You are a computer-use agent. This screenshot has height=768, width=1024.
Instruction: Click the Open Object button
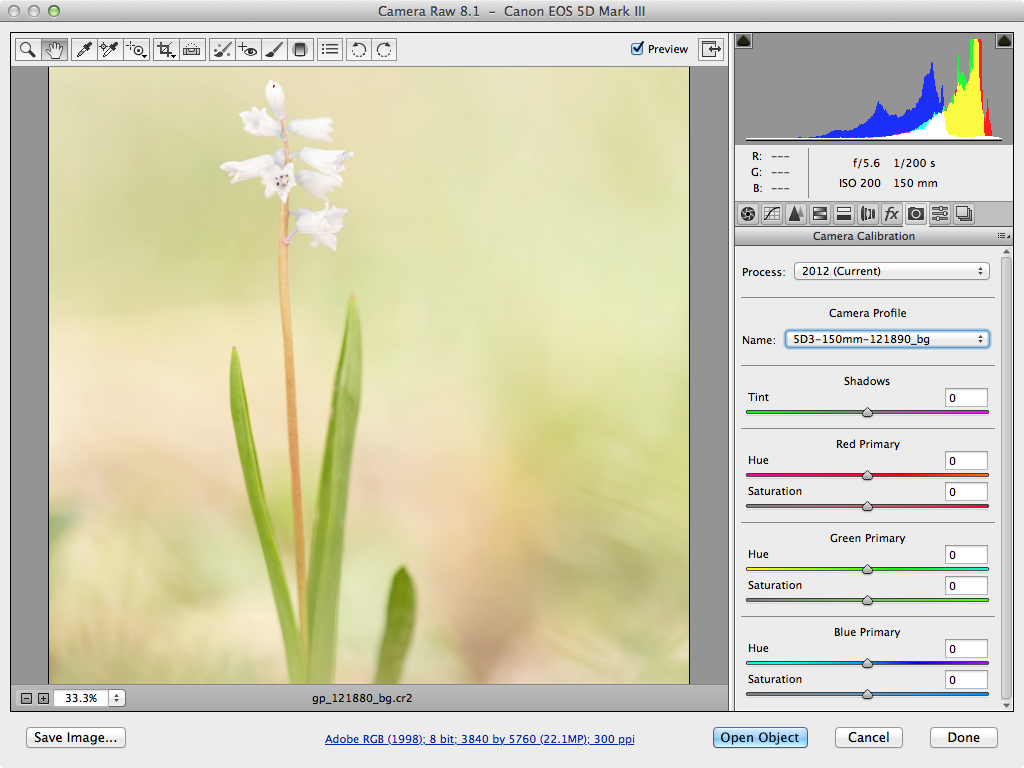point(760,737)
